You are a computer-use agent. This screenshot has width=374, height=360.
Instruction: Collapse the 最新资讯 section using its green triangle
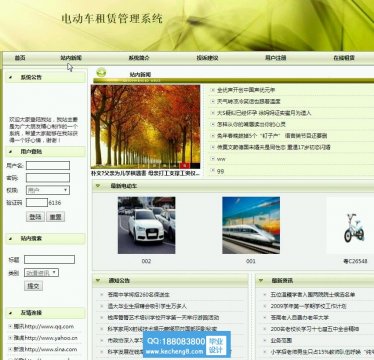coord(261,281)
